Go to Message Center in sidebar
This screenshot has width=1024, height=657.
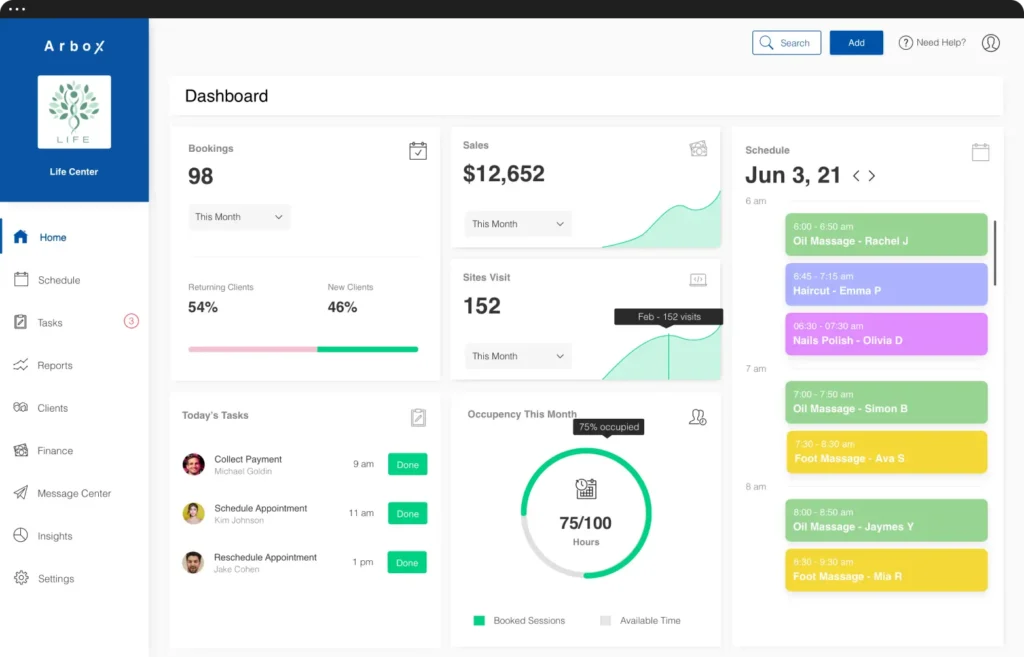pyautogui.click(x=73, y=494)
